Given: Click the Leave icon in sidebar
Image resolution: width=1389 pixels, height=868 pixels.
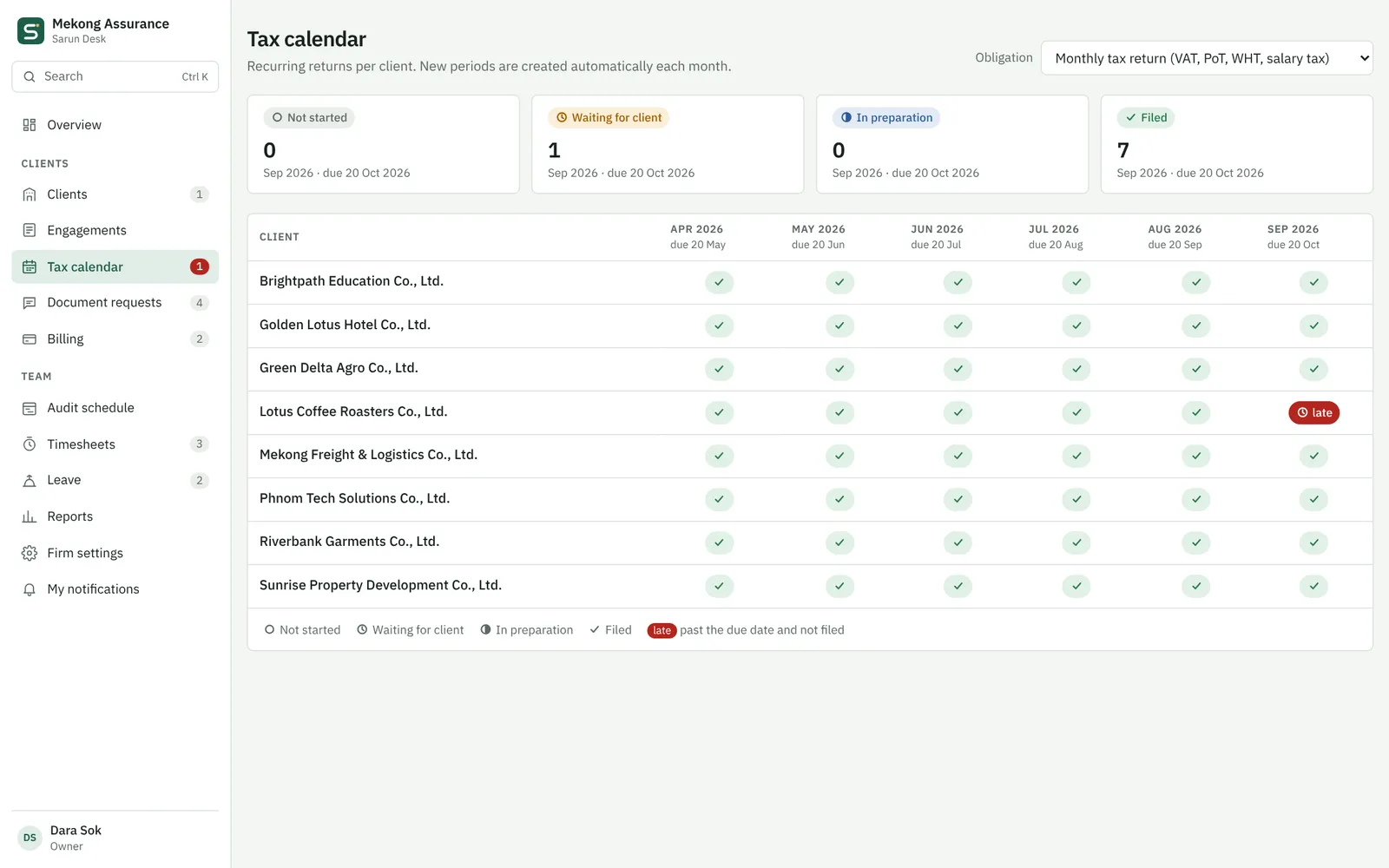Looking at the screenshot, I should 30,480.
